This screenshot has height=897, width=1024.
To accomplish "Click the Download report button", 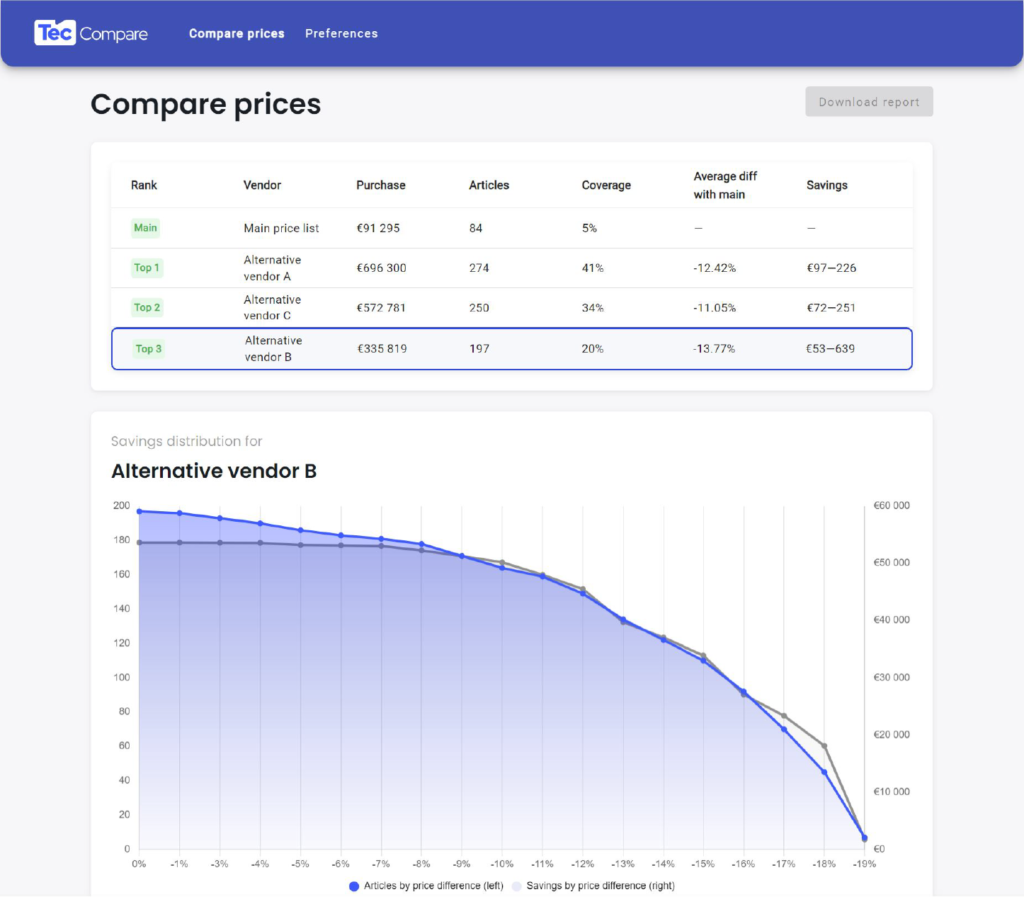I will point(868,101).
